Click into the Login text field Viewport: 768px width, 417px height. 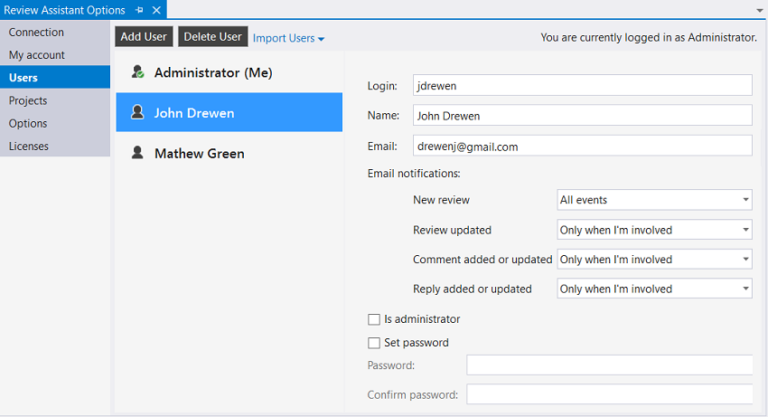click(x=582, y=85)
